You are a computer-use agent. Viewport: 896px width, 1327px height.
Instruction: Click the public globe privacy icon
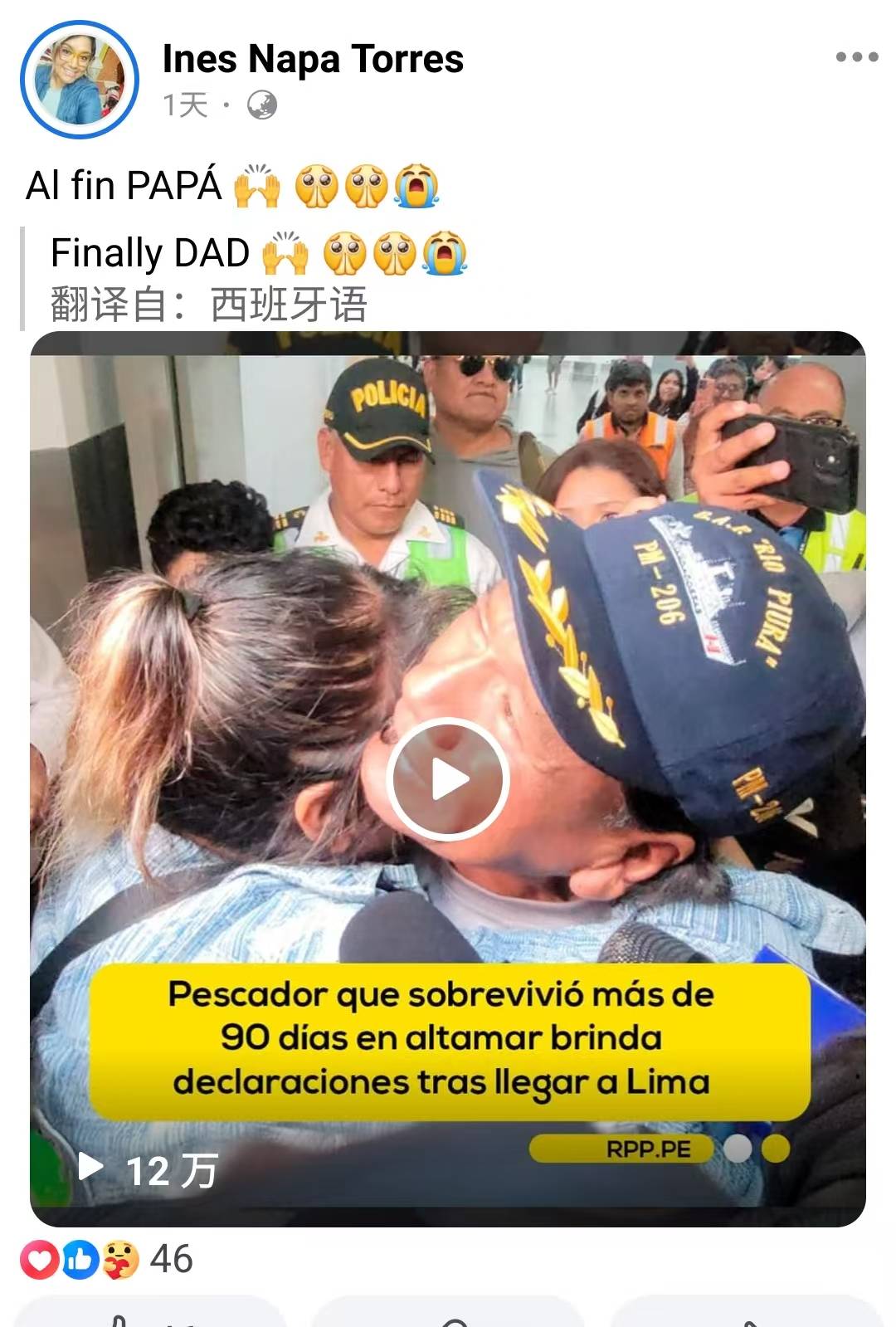click(262, 105)
